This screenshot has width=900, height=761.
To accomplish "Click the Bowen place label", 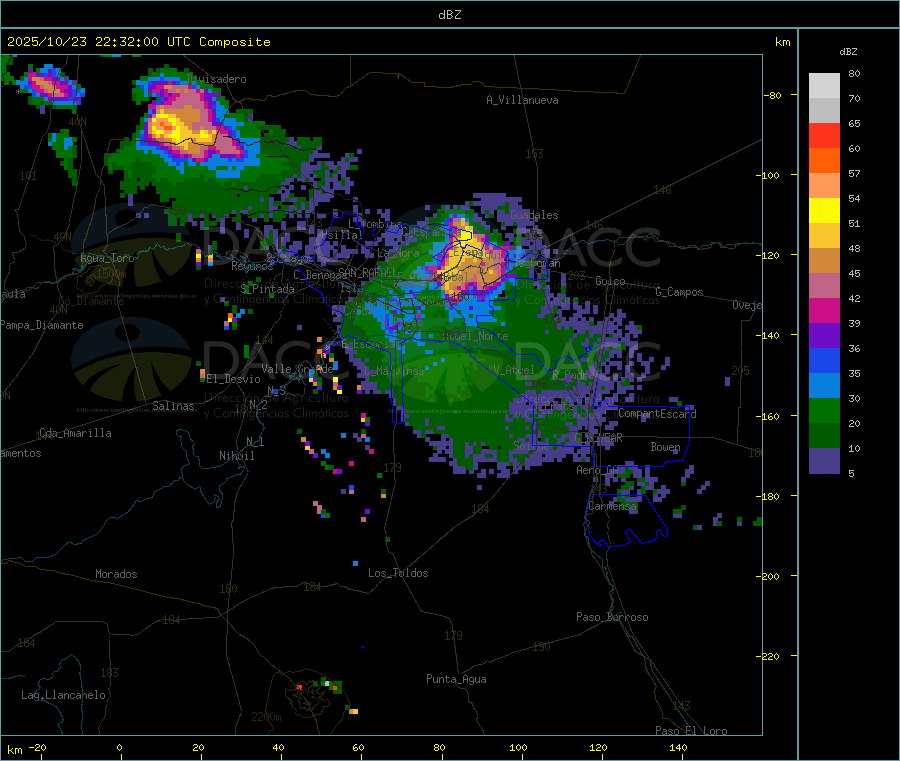I will (665, 446).
